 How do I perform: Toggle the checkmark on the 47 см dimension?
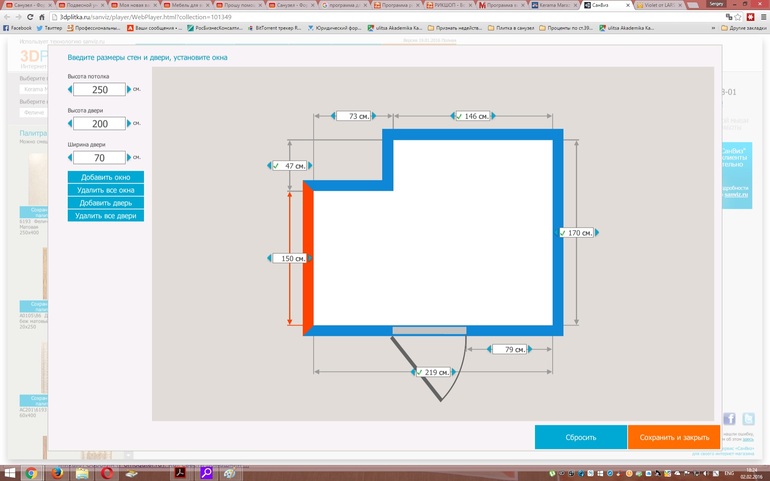click(276, 166)
